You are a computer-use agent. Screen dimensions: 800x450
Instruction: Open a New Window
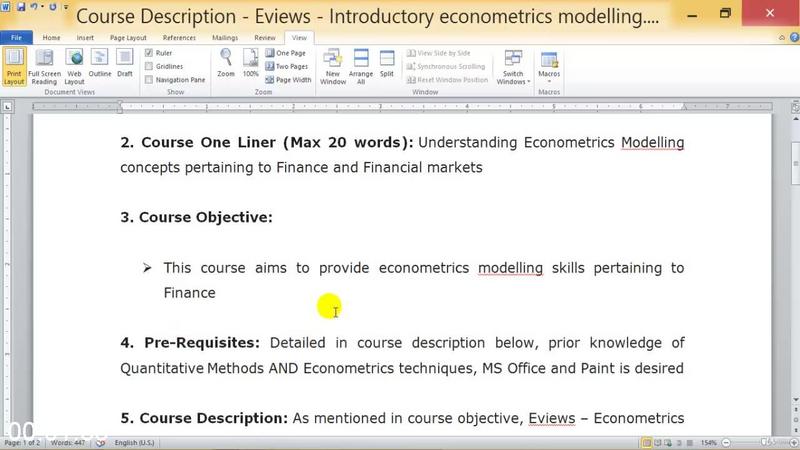[333, 66]
